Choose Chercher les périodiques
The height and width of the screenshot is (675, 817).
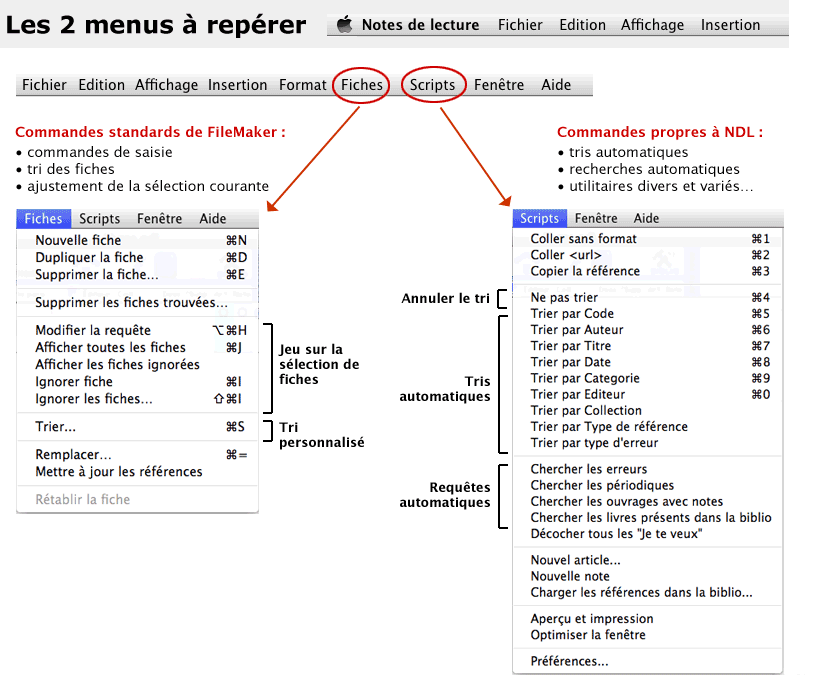coord(648,485)
